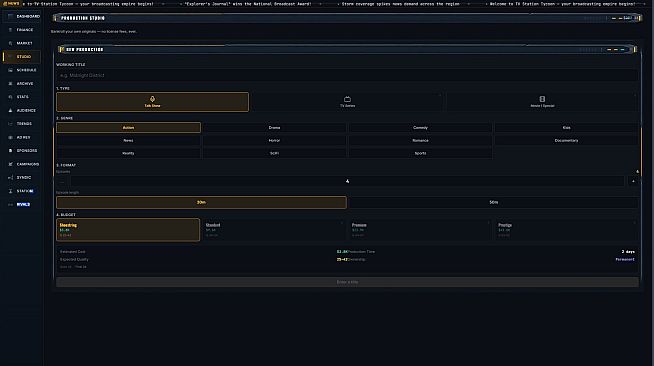
Task: Choose the Romance genre
Action: (x=420, y=140)
